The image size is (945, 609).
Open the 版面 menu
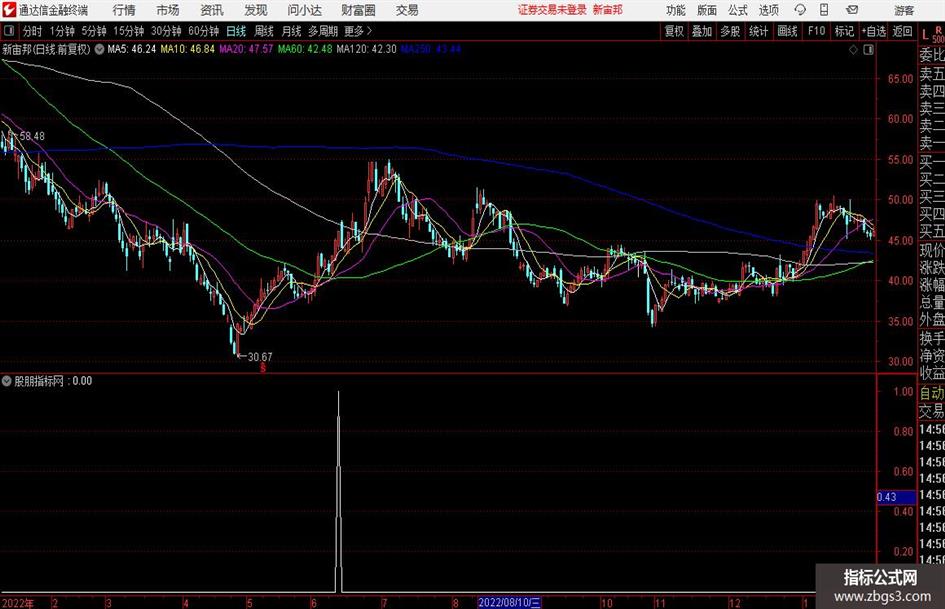(707, 10)
